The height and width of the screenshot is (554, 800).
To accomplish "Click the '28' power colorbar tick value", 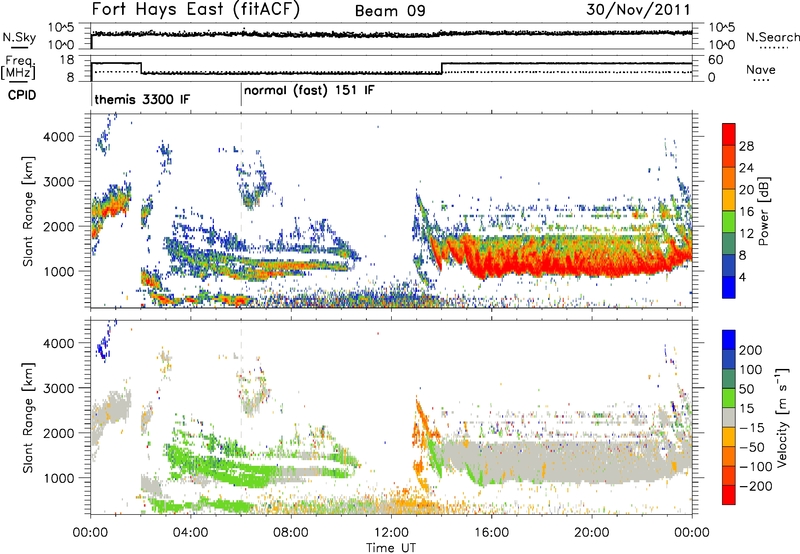I will (746, 146).
